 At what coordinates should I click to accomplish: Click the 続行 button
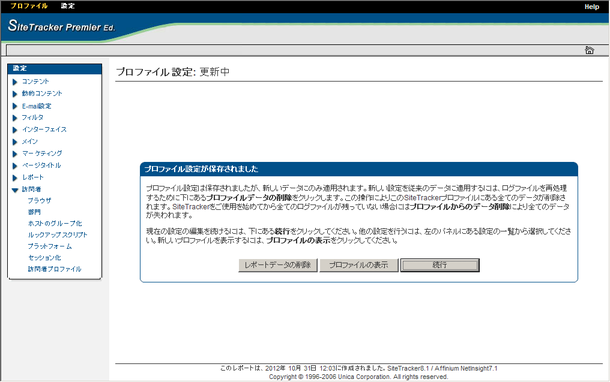[440, 265]
